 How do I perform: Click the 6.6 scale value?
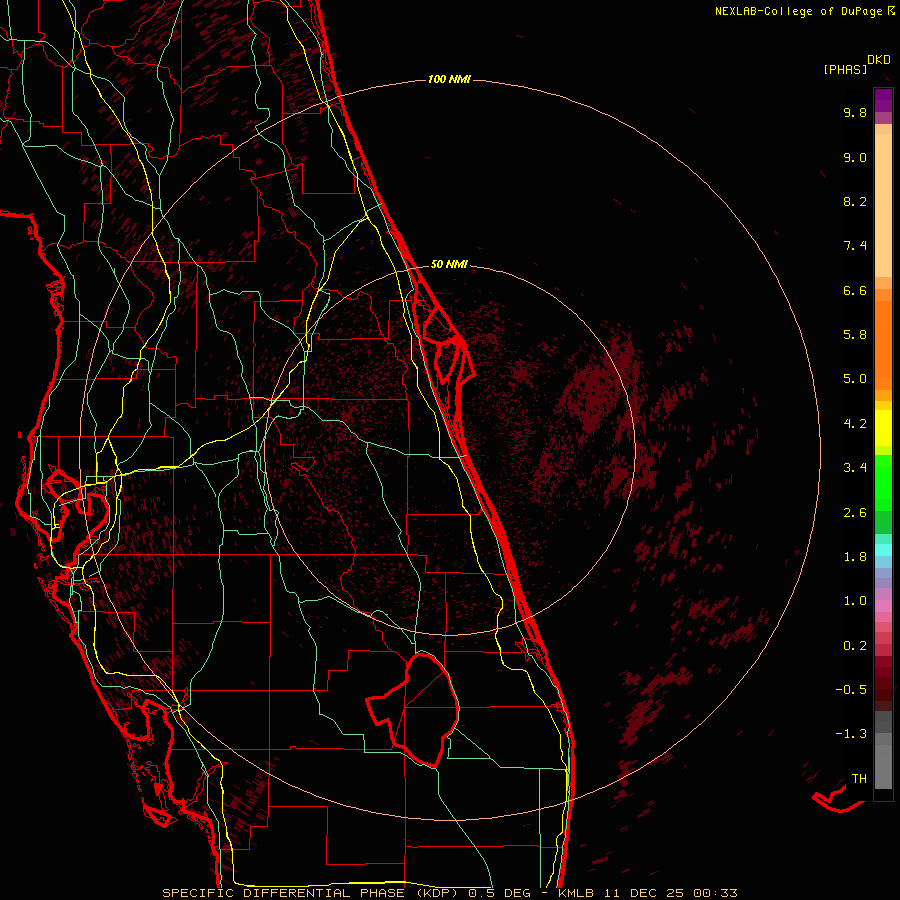[x=855, y=290]
